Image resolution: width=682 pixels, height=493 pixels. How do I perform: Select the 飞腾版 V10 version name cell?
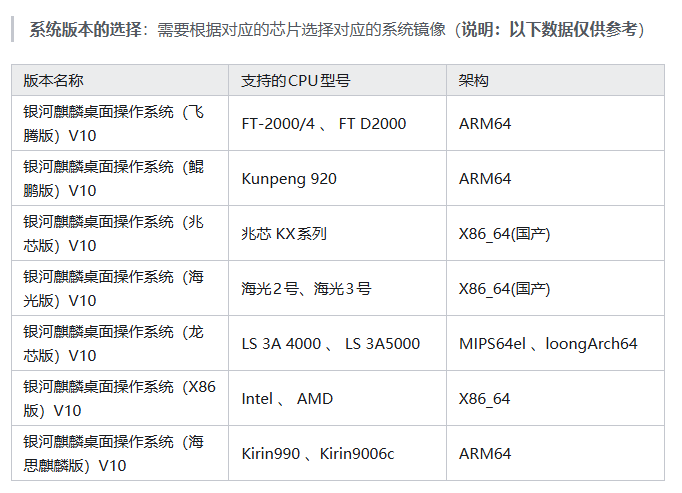click(x=113, y=123)
